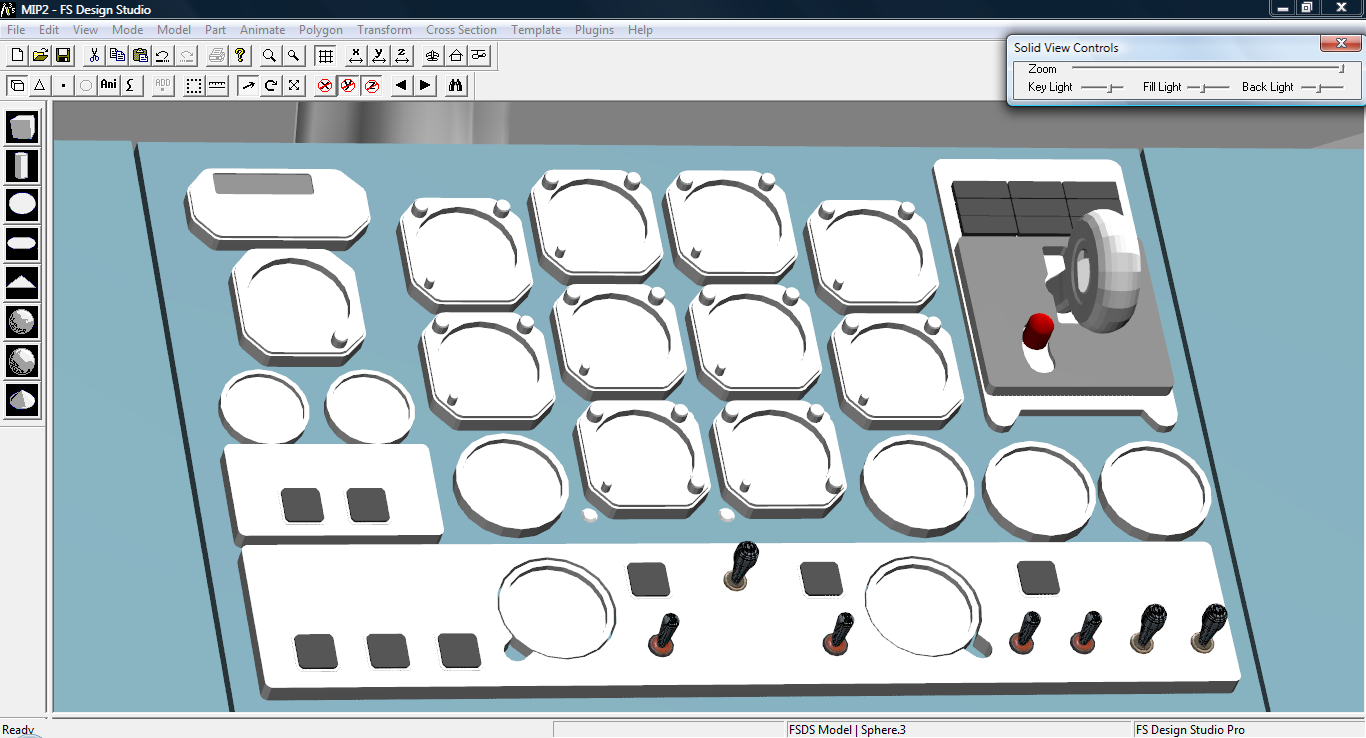Open the Cross Section menu
The image size is (1366, 738).
pyautogui.click(x=462, y=30)
